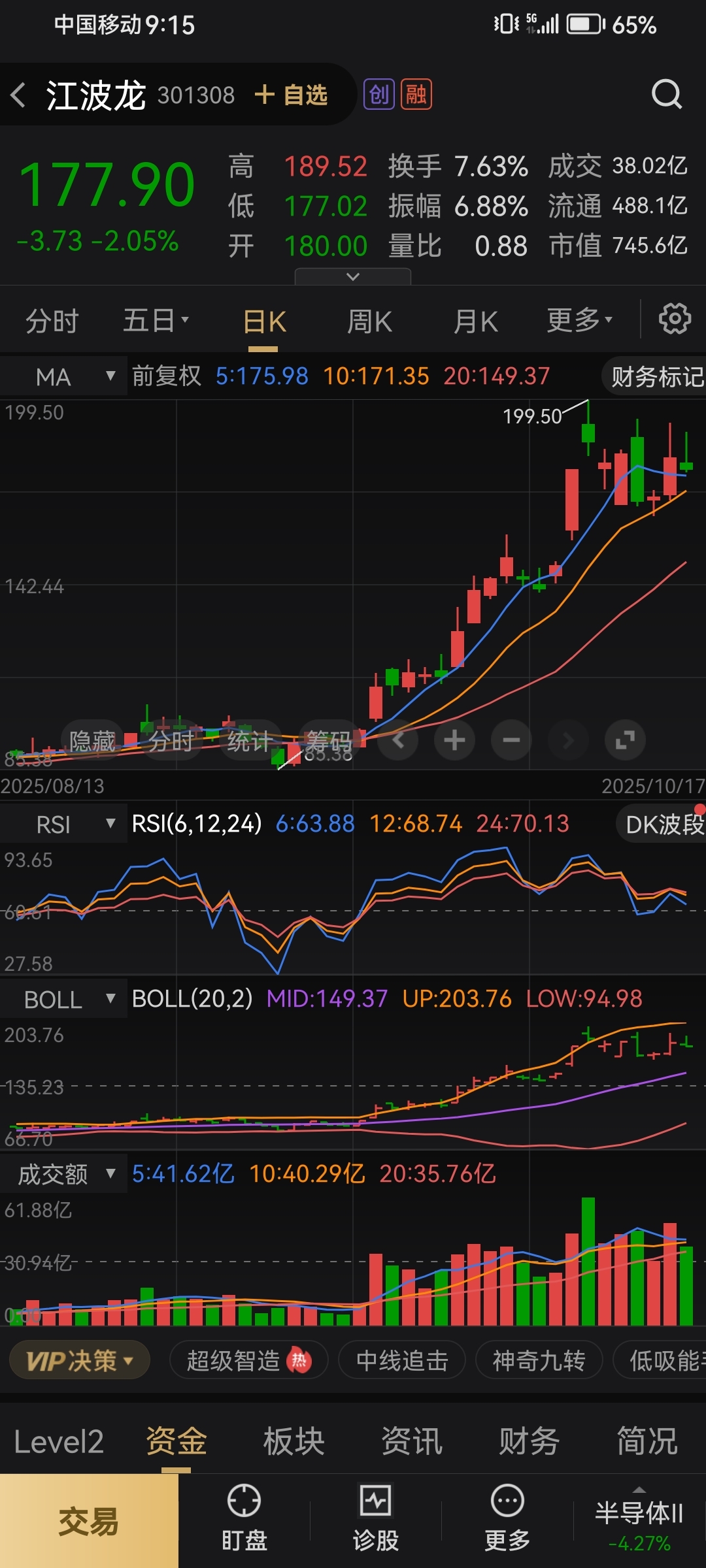Tap RSI(6,12,24) parameter label
Screen dimensions: 706x1568
point(197,824)
